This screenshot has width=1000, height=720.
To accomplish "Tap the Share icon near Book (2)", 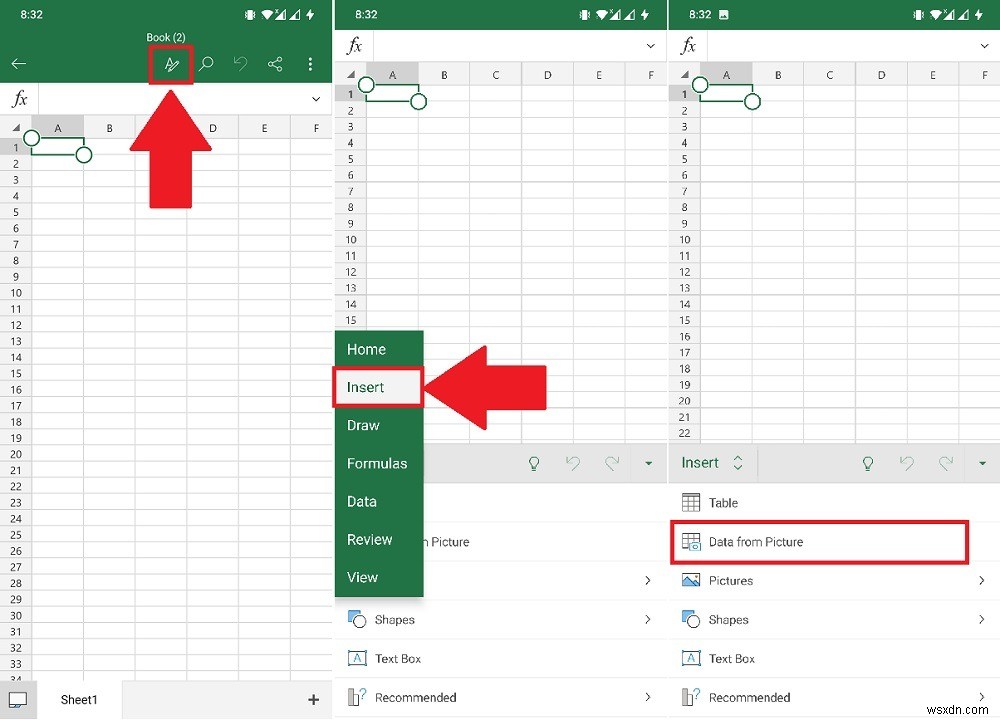I will [x=275, y=63].
